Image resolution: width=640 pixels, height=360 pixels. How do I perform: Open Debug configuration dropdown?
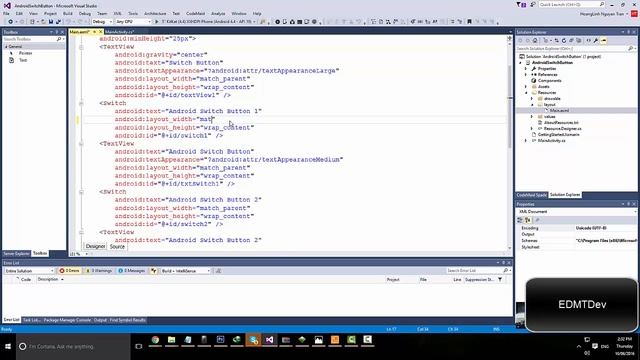[x=102, y=22]
